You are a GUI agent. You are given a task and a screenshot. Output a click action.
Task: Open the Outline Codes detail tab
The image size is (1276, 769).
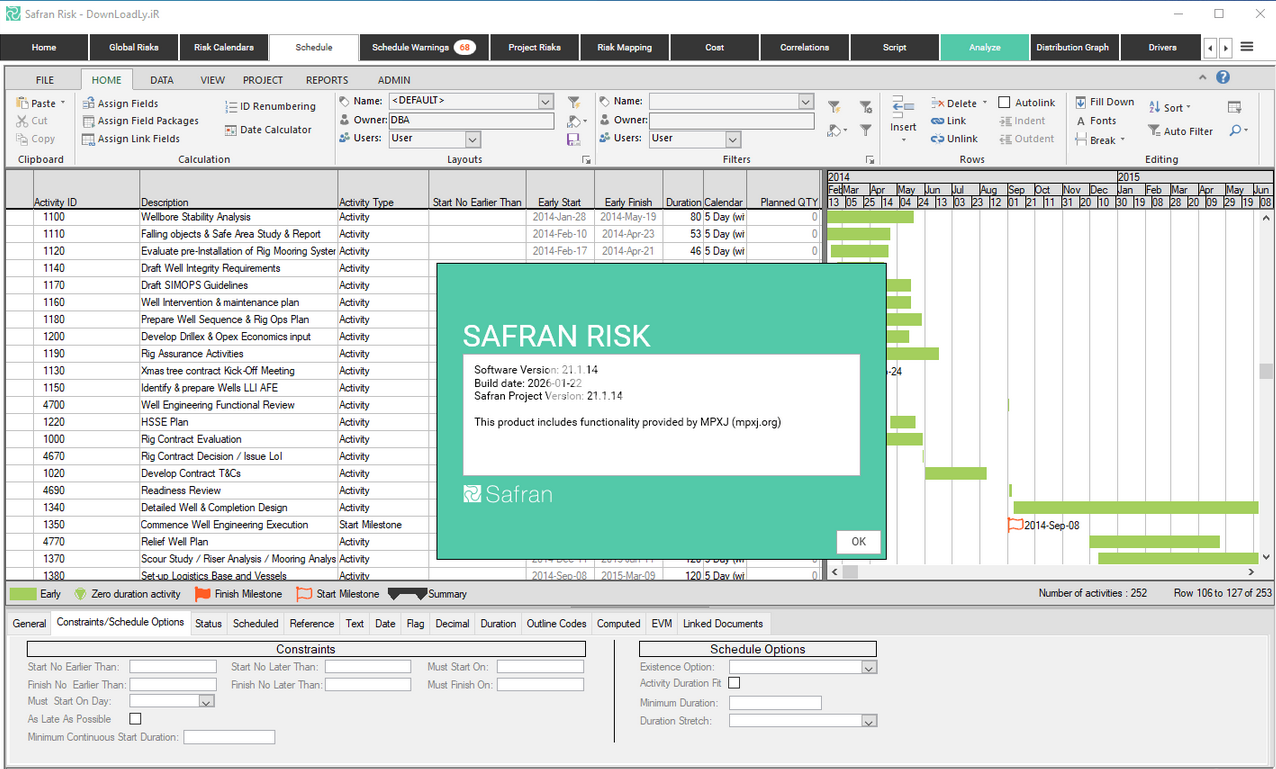click(557, 624)
